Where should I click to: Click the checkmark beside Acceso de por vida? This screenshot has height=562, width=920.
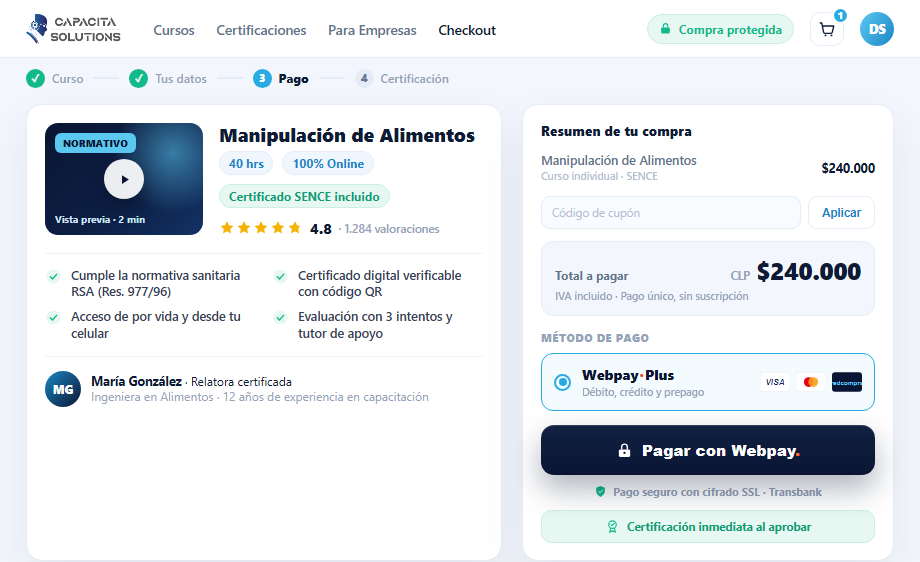click(x=53, y=317)
